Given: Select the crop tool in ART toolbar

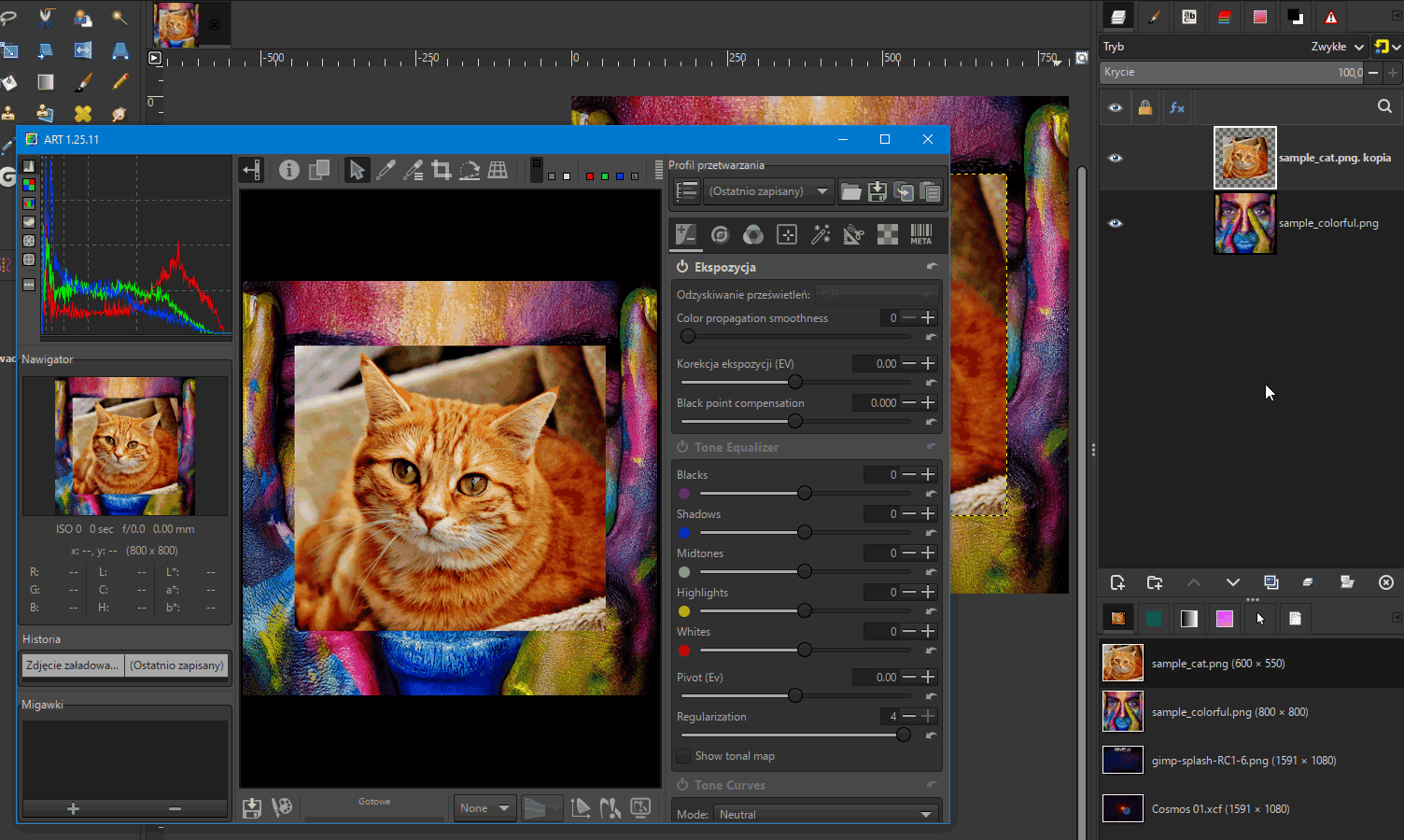Looking at the screenshot, I should click(x=442, y=170).
